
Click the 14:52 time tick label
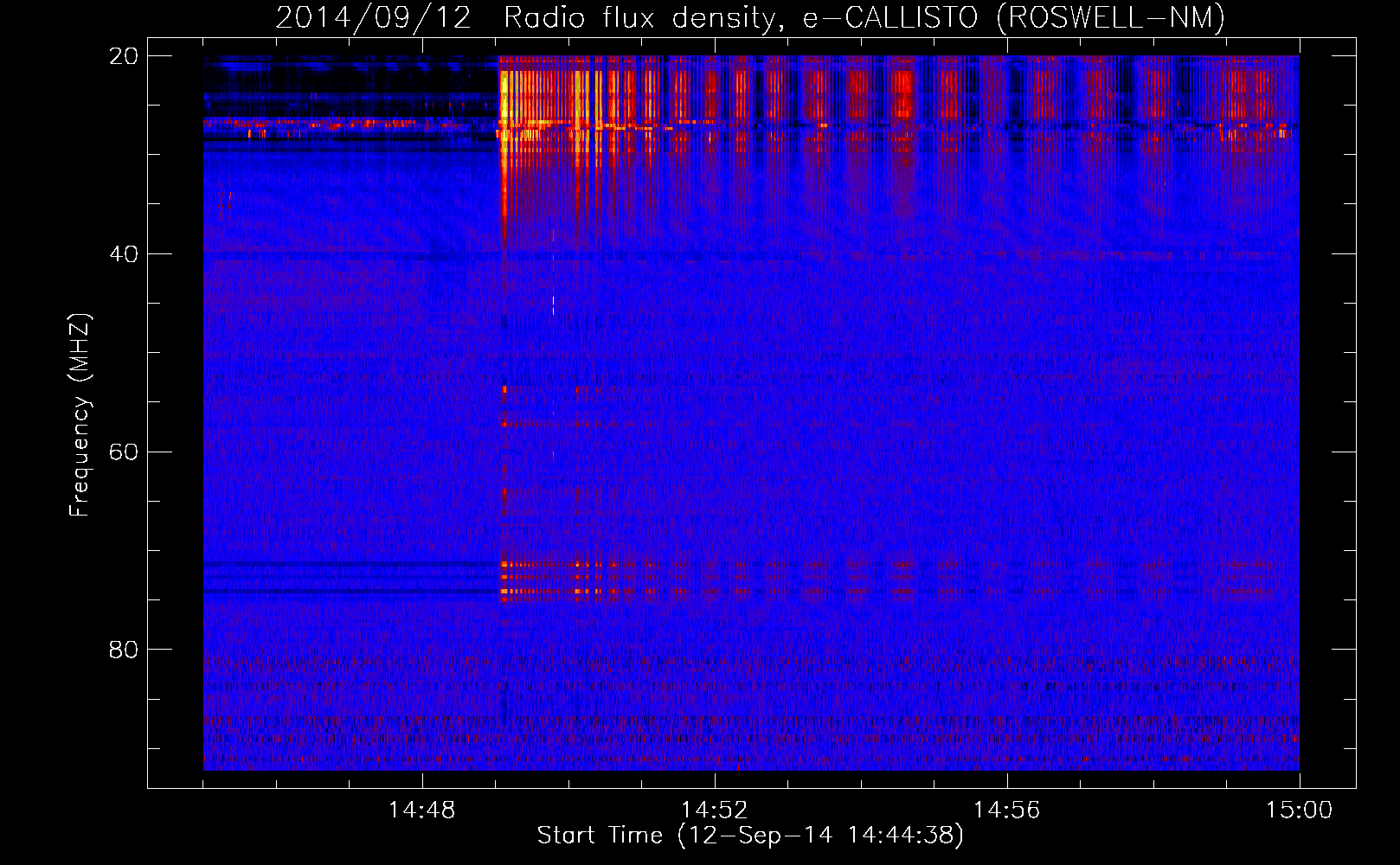tap(715, 811)
